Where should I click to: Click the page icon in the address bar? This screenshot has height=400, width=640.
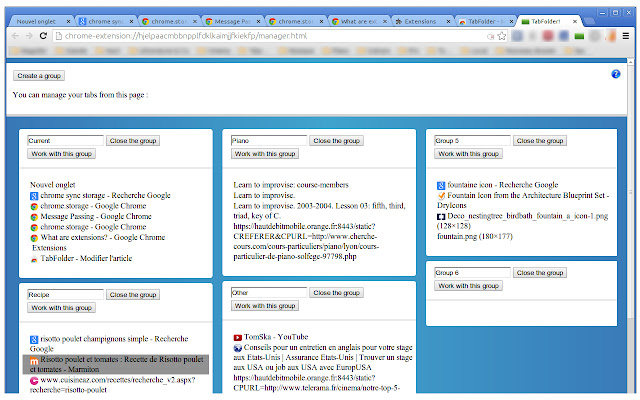(x=58, y=36)
